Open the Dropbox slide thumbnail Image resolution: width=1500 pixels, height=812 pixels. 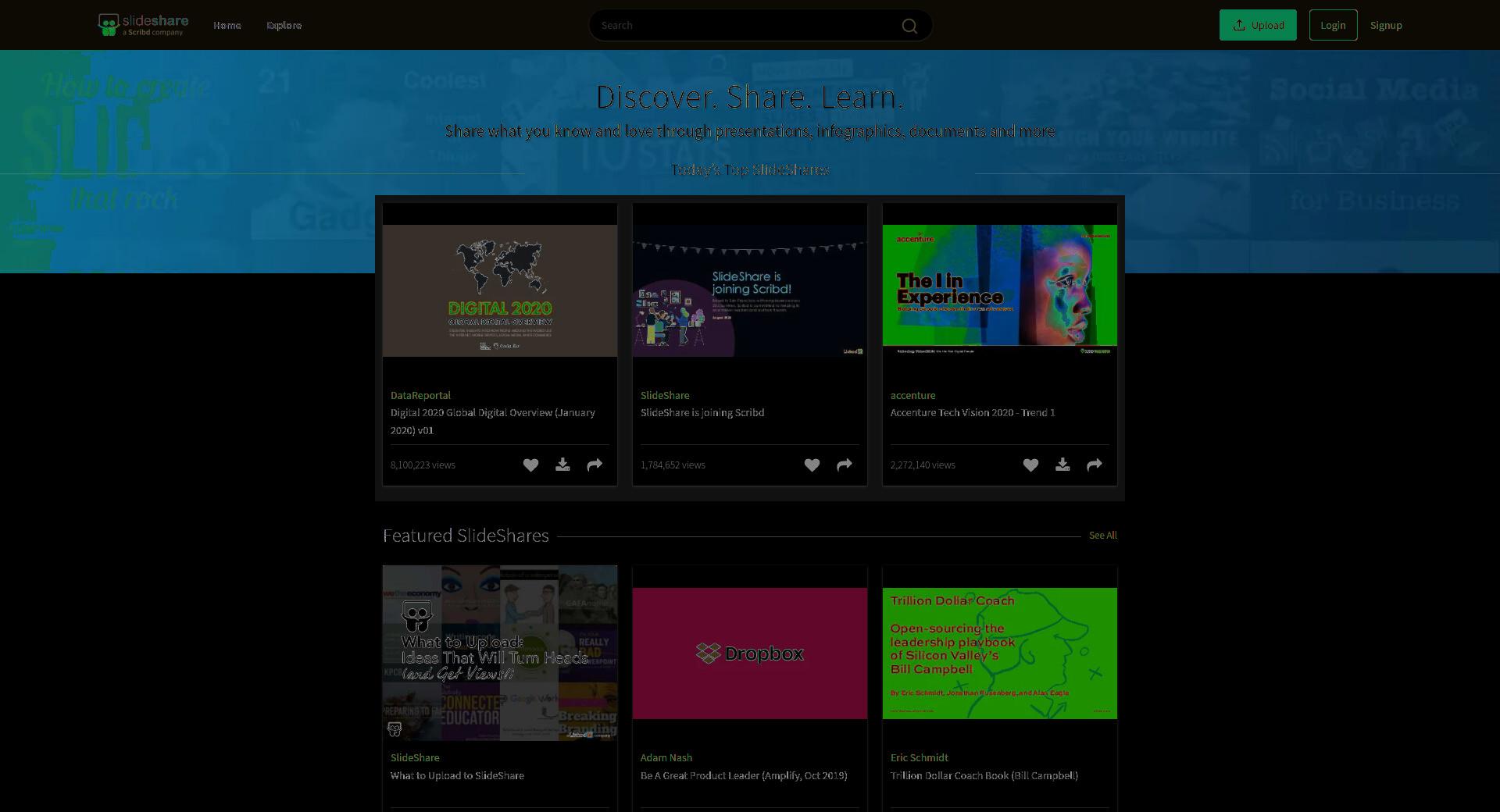[750, 654]
